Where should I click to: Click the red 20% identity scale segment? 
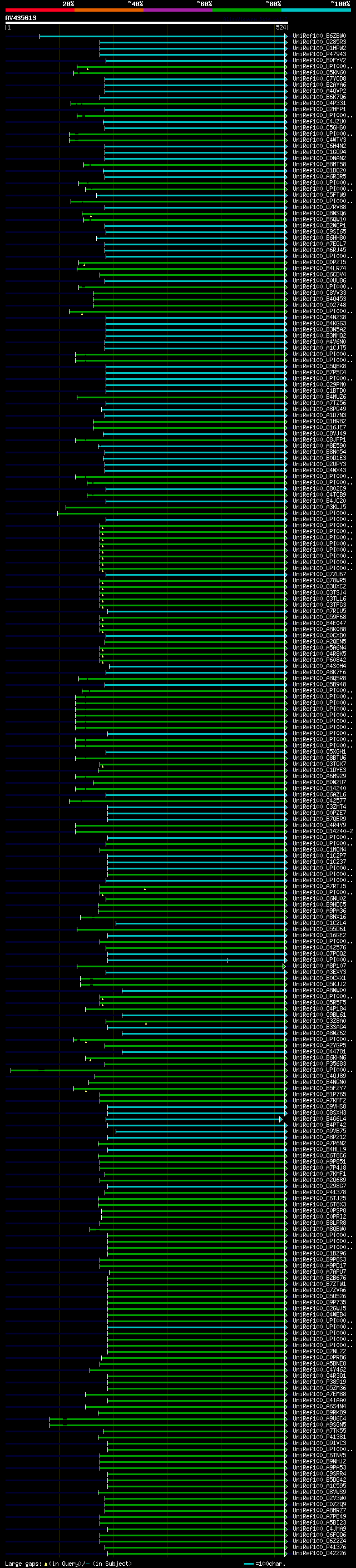coord(39,10)
